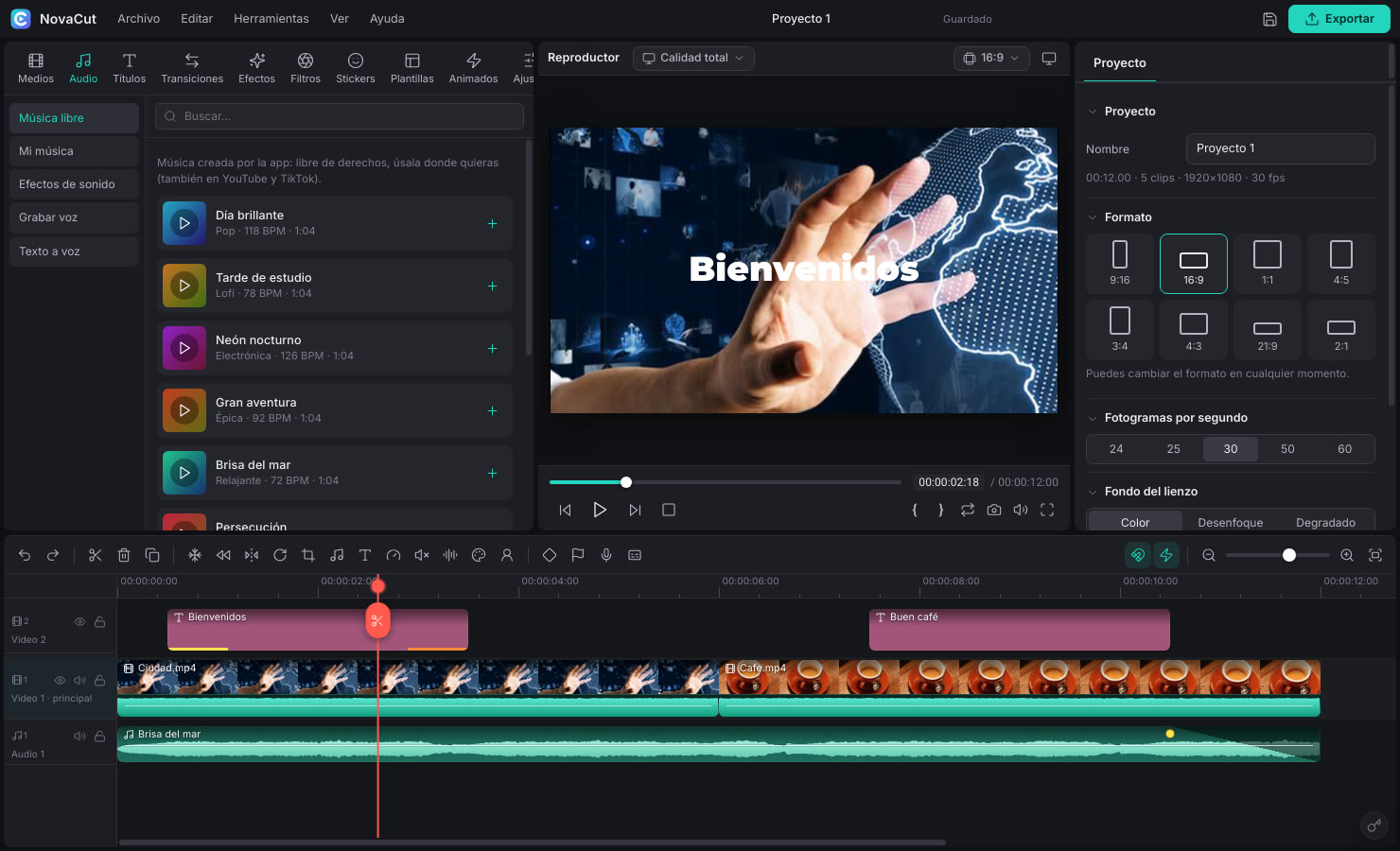Viewport: 1400px width, 851px height.
Task: Click the voice record microphone icon
Action: click(606, 555)
